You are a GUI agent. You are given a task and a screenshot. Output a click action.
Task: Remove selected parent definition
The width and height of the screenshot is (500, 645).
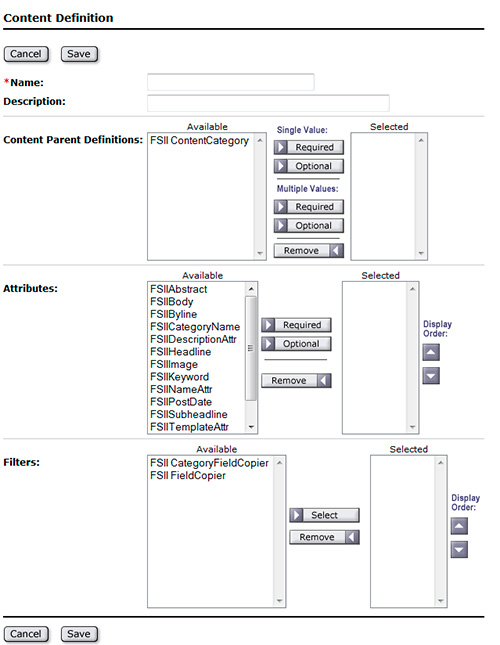(x=308, y=251)
